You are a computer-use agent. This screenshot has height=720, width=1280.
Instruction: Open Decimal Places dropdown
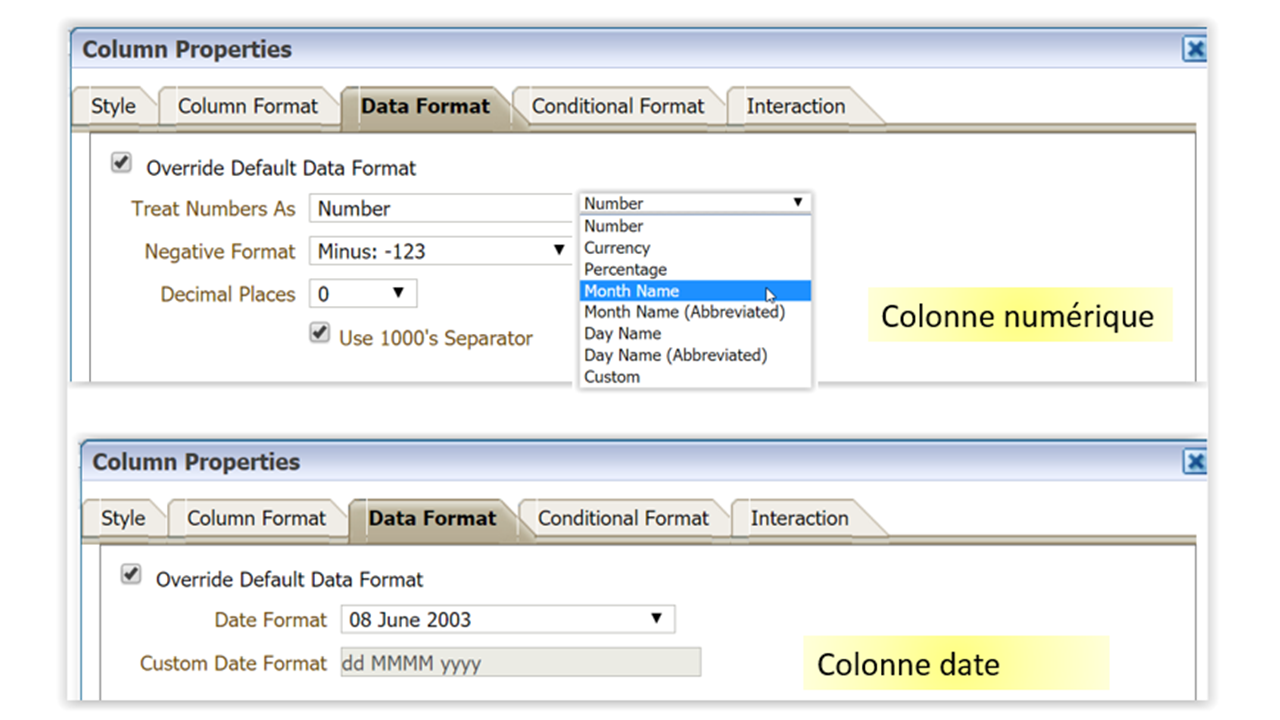(363, 294)
